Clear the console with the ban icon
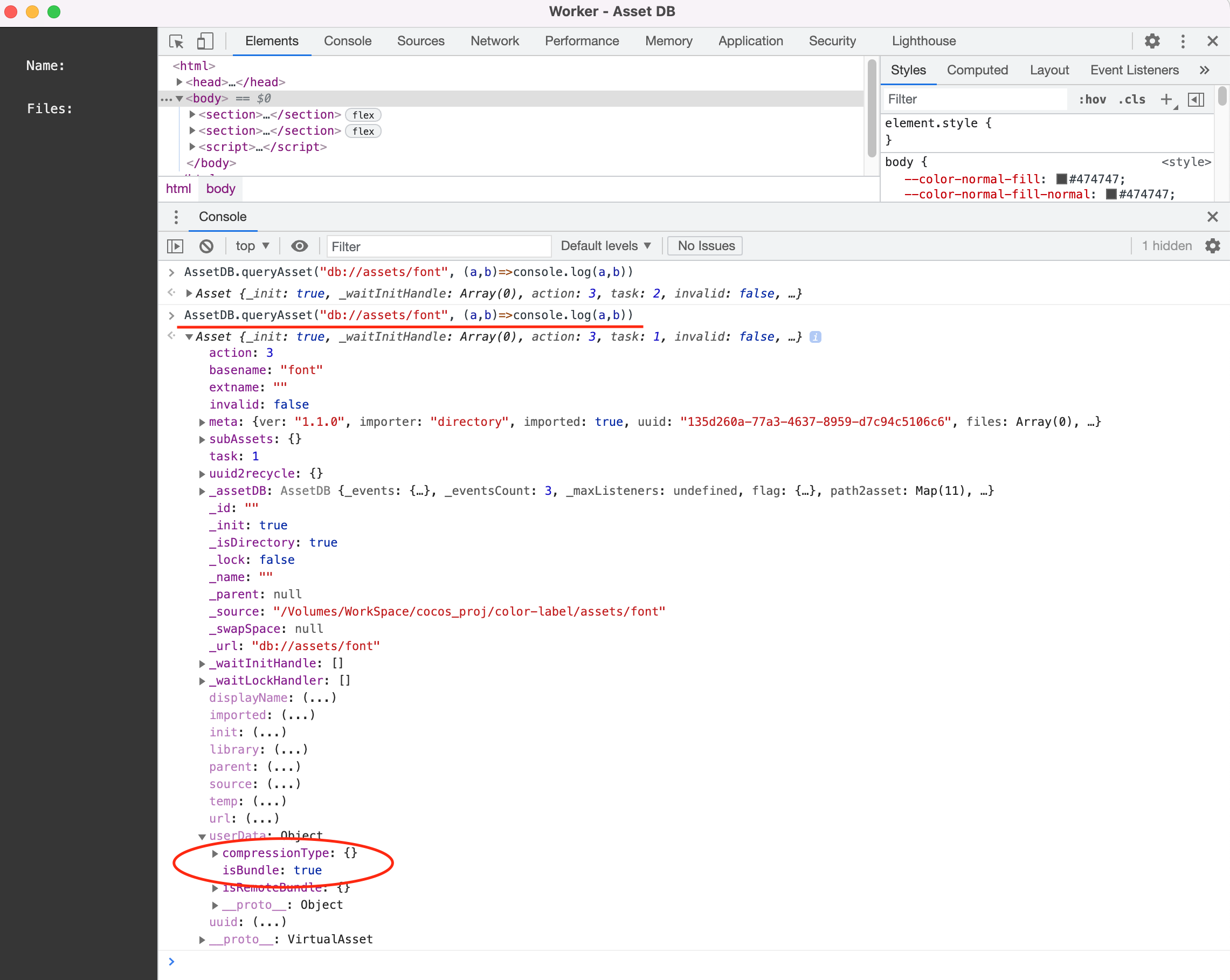Viewport: 1230px width, 980px height. (x=206, y=246)
